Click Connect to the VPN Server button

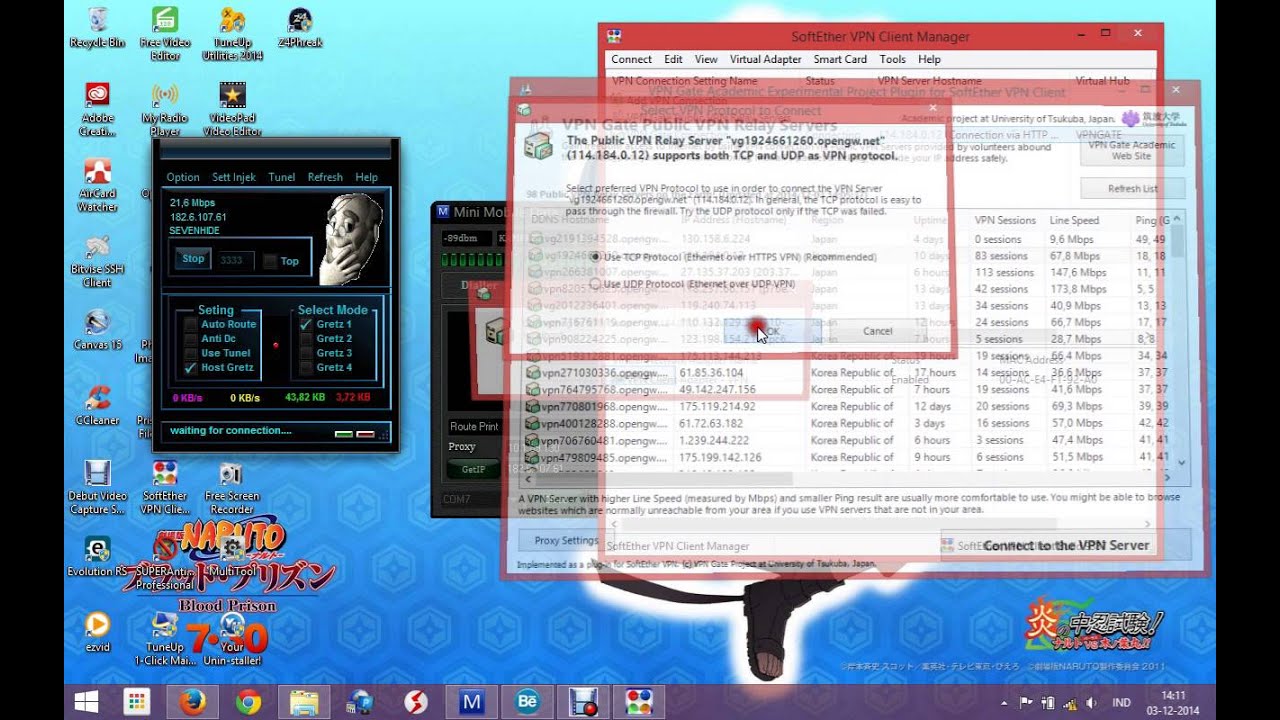(1066, 545)
